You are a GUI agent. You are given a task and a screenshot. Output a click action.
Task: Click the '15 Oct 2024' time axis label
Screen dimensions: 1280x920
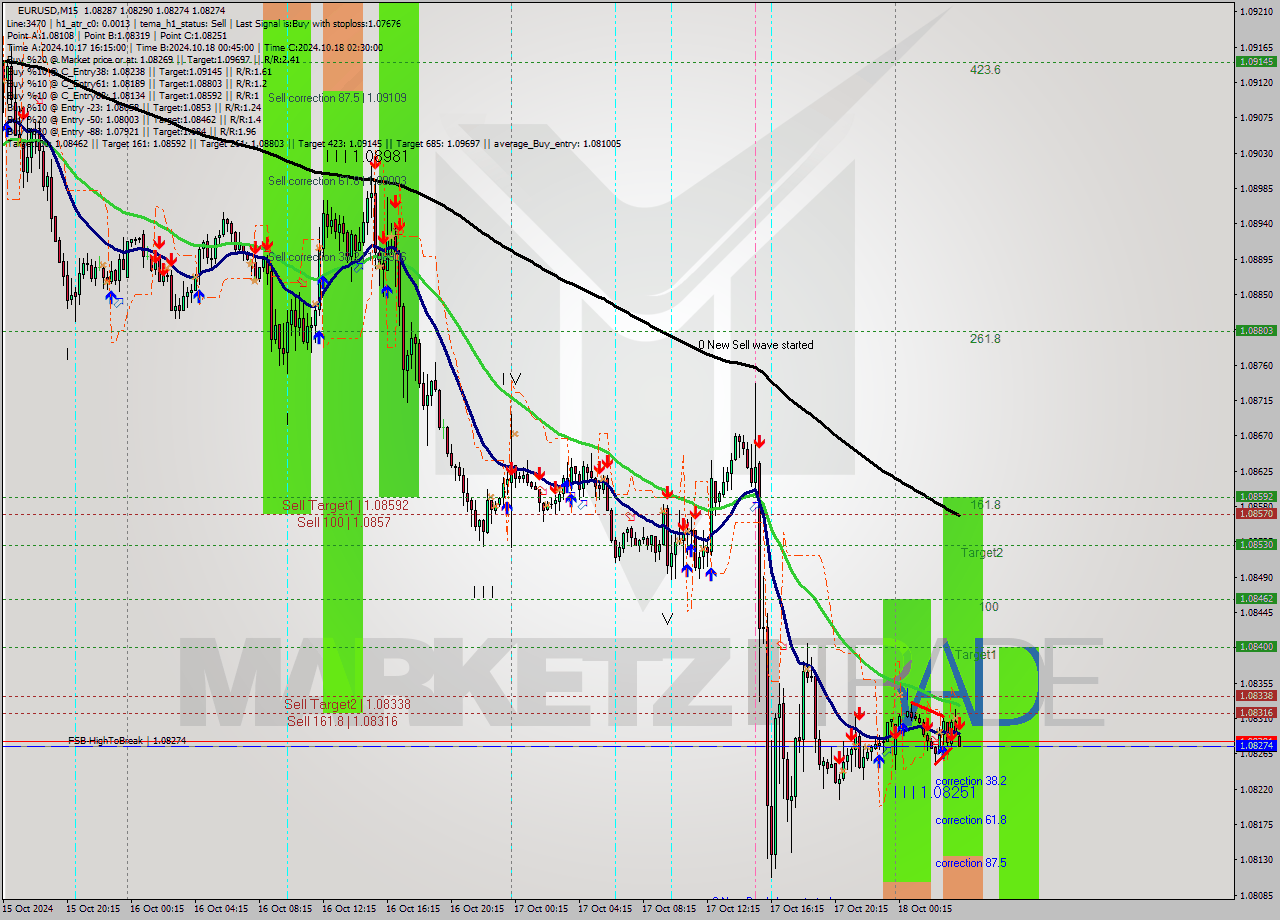[x=29, y=909]
